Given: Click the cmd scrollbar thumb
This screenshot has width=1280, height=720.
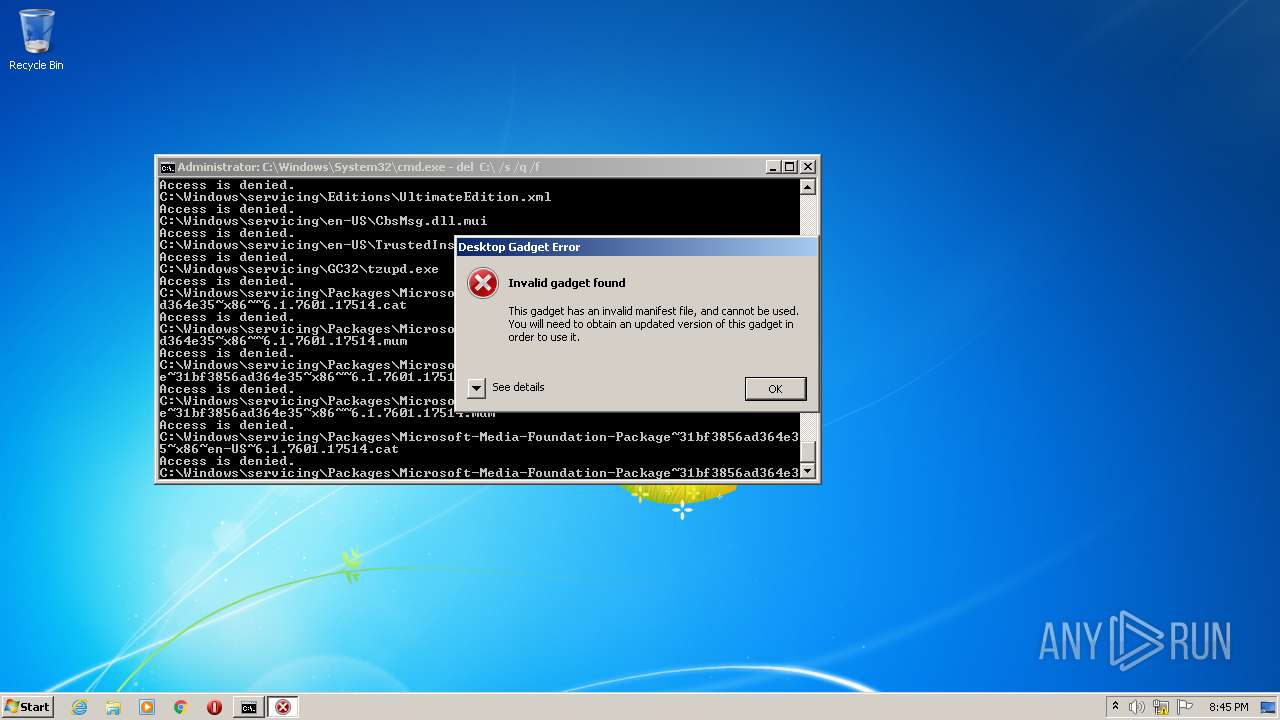Looking at the screenshot, I should (x=808, y=452).
